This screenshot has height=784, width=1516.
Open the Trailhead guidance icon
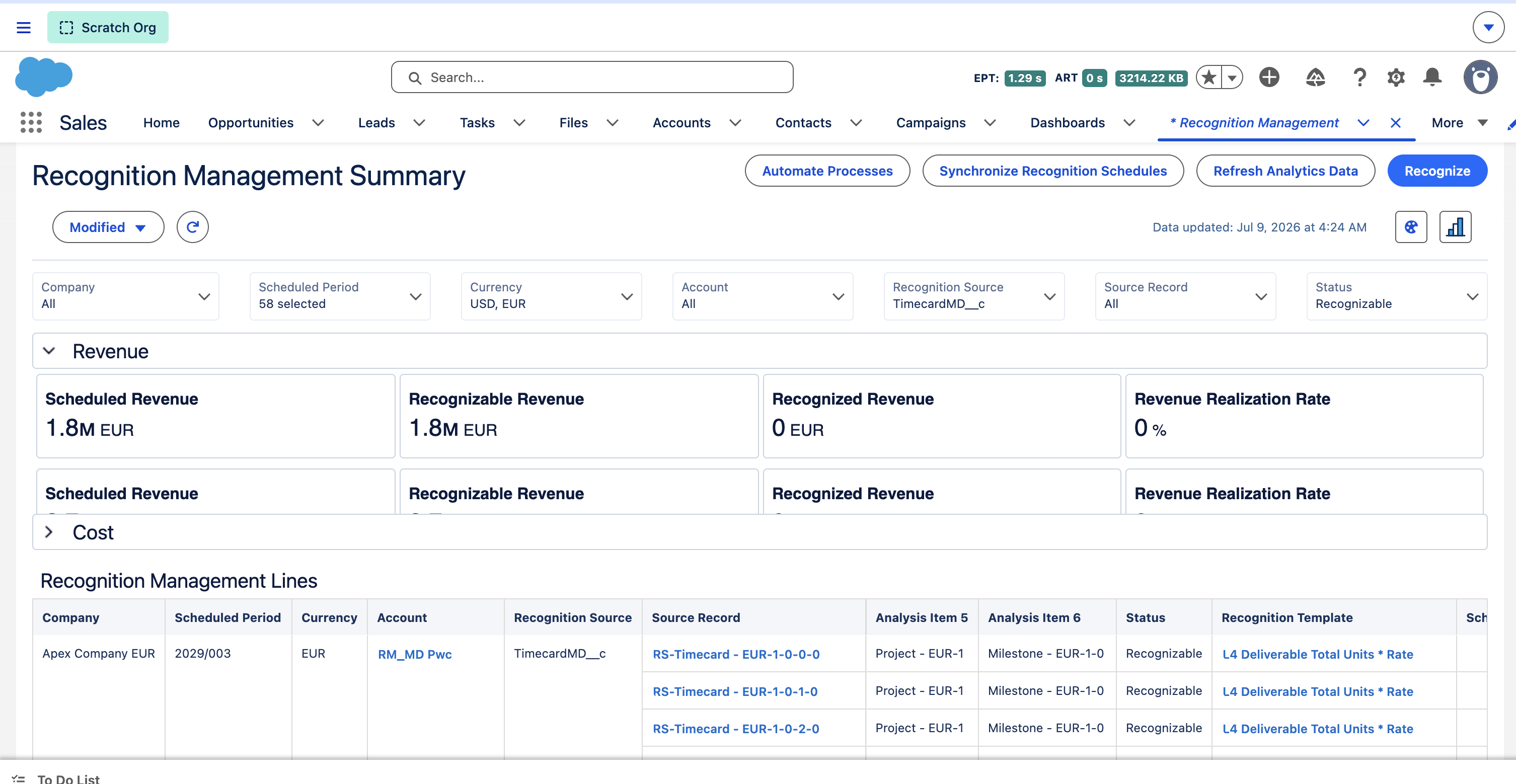click(1315, 77)
